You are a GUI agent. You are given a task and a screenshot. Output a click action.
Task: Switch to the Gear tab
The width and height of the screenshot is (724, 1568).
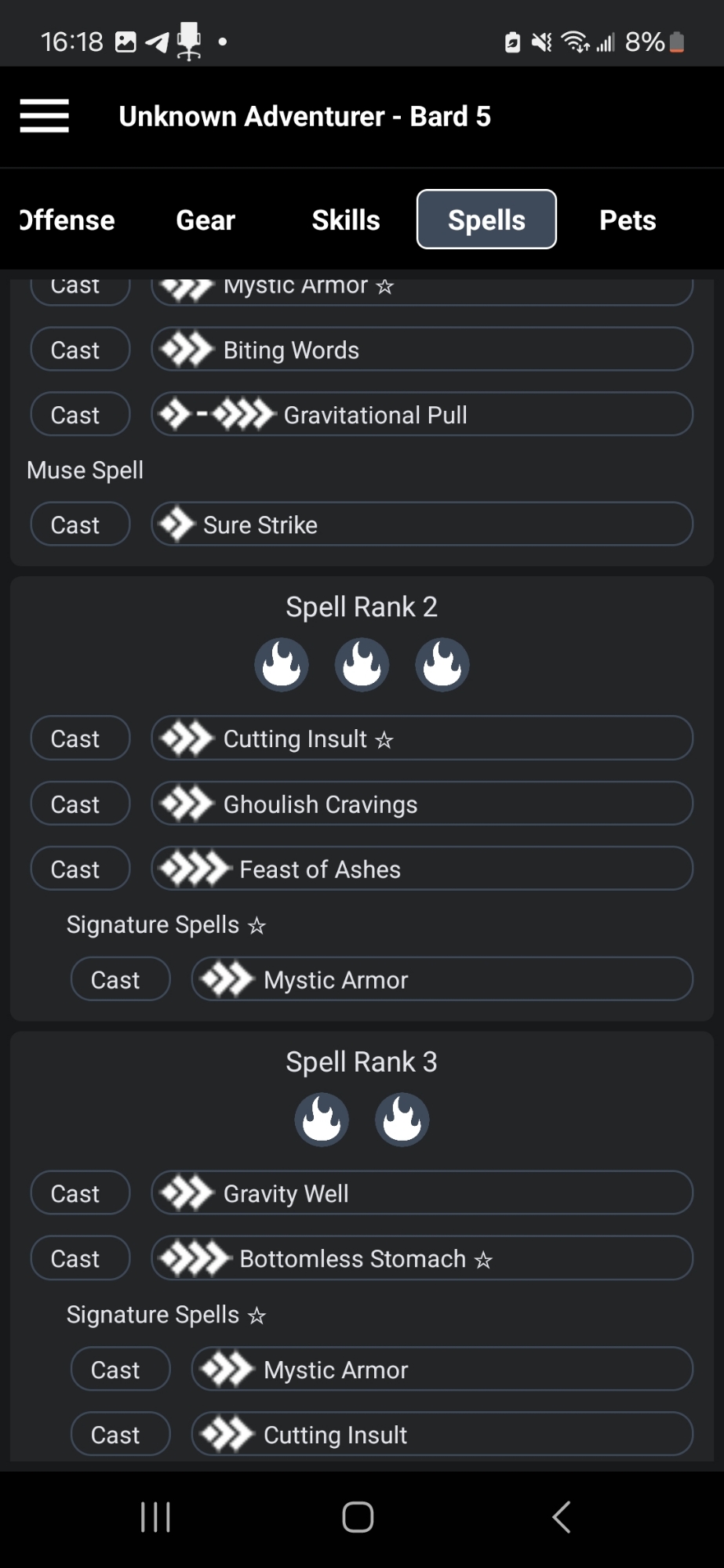click(206, 220)
